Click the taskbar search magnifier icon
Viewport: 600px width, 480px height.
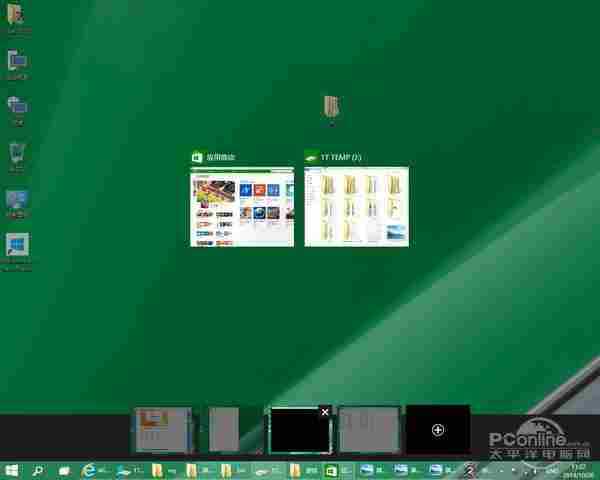(38, 469)
